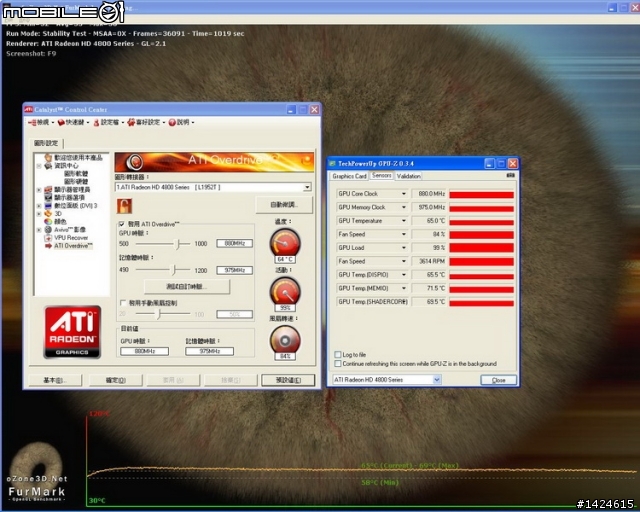Click the Avivo video icon in tree
This screenshot has width=640, height=512.
pos(49,230)
